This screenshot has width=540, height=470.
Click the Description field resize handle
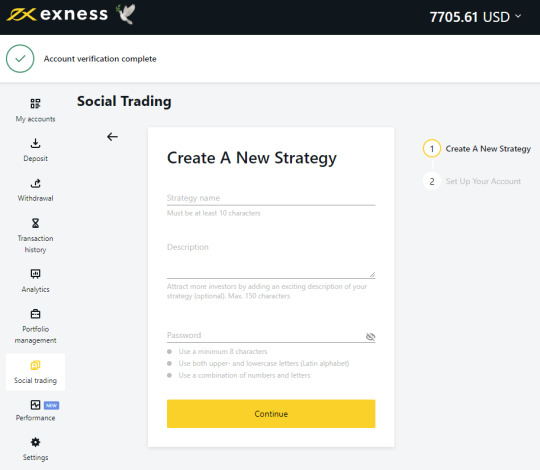372,274
